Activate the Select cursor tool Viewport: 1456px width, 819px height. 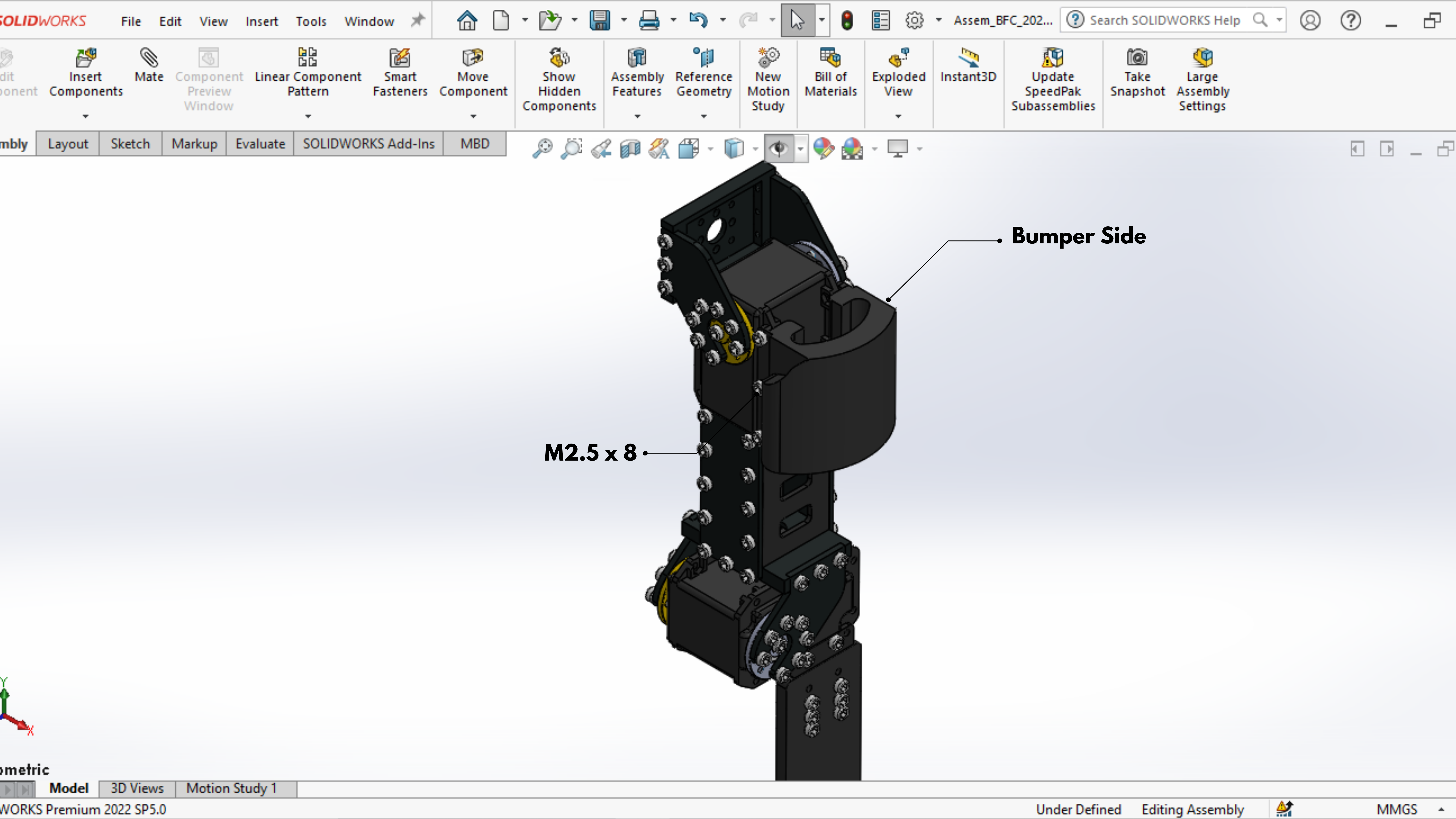[x=797, y=20]
